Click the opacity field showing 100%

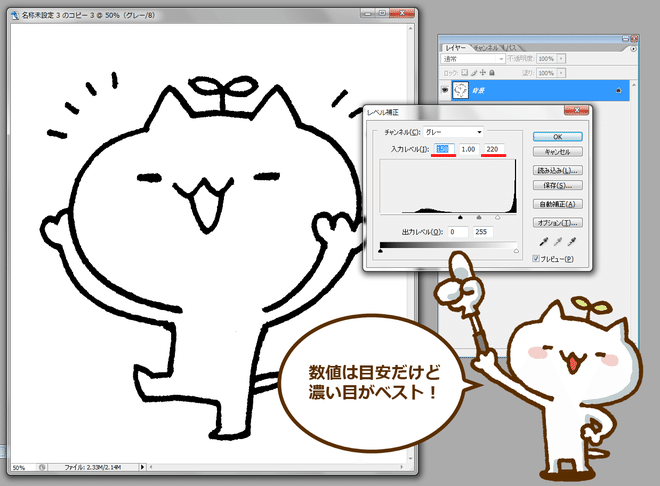tap(546, 58)
